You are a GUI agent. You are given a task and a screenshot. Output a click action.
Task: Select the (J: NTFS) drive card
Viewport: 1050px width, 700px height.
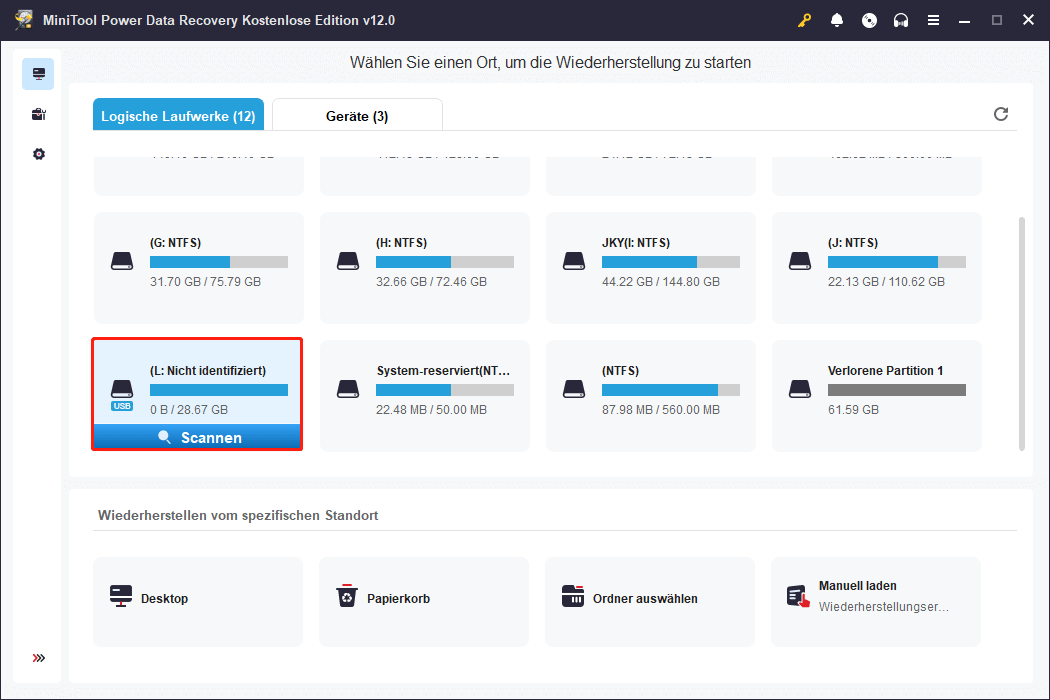point(877,267)
